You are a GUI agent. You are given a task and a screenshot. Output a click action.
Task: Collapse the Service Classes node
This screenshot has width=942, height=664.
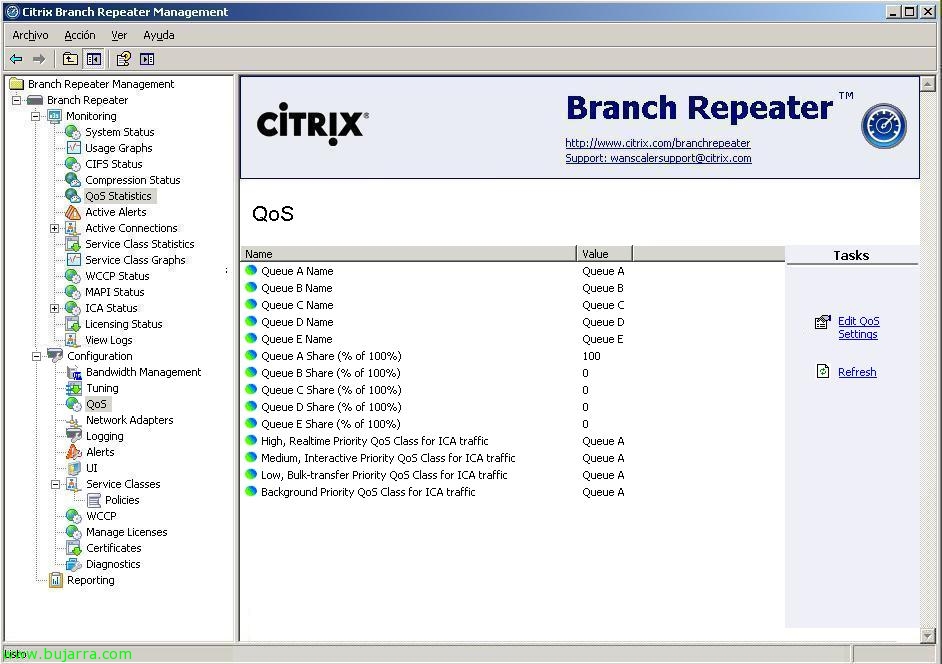tap(55, 484)
